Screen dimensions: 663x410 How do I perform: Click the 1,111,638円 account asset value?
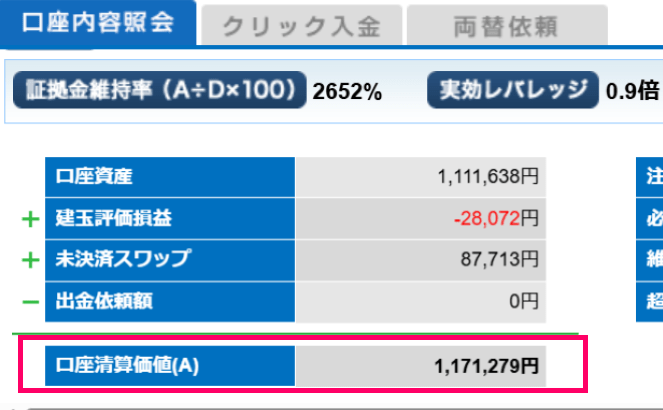click(488, 178)
